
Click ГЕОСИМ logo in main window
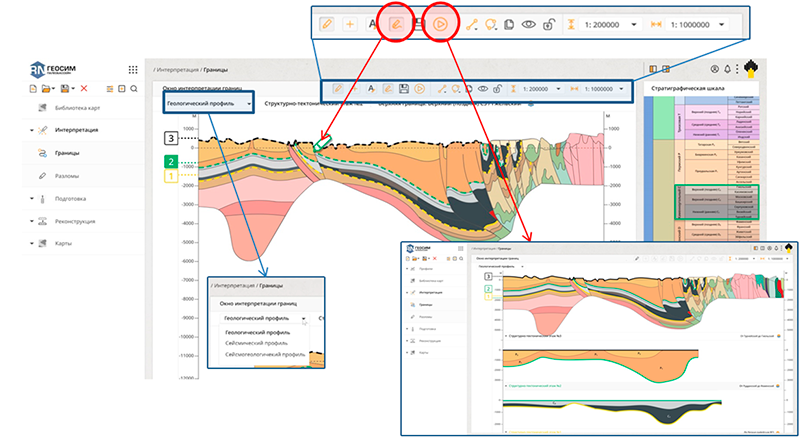point(53,70)
